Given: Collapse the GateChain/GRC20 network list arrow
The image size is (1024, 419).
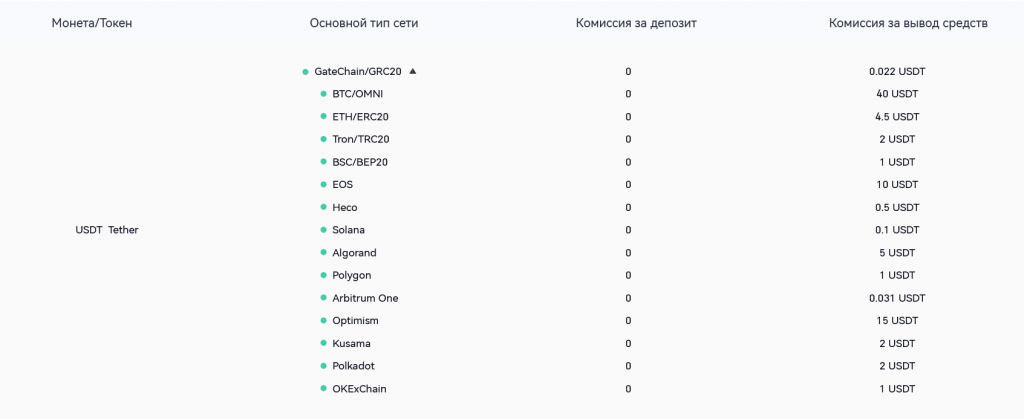Looking at the screenshot, I should [413, 71].
